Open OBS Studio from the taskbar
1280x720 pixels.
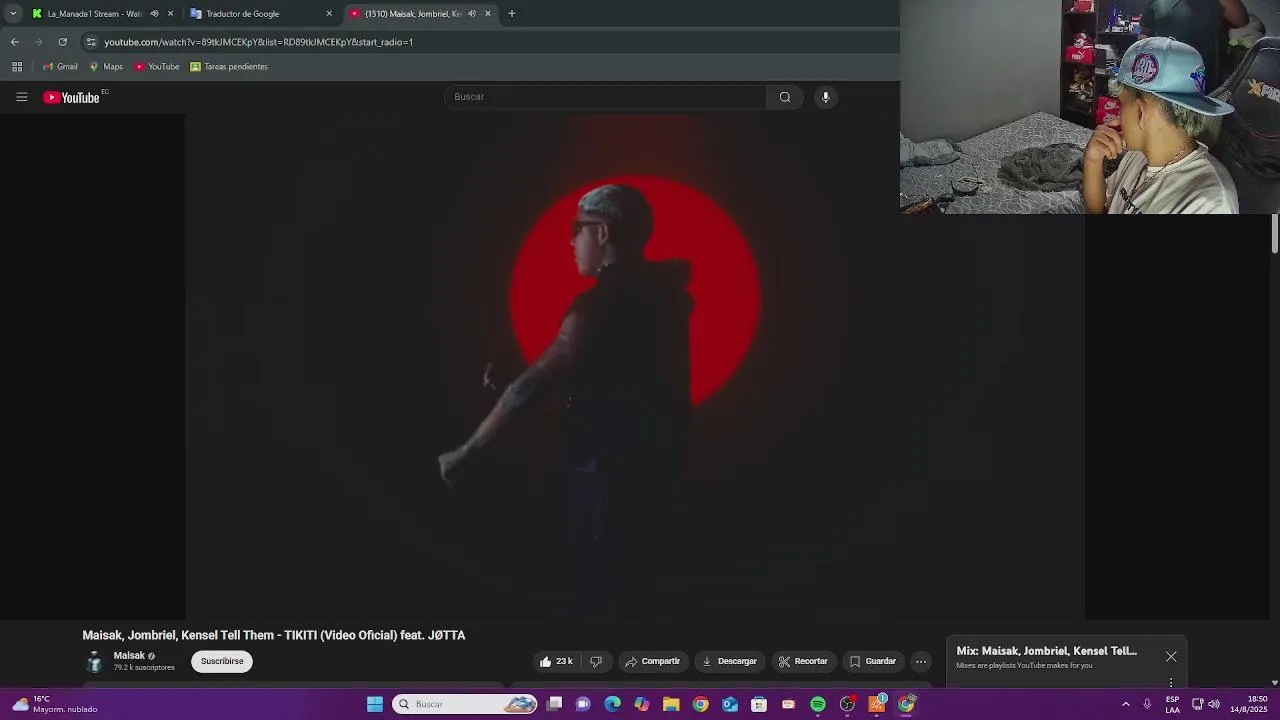[x=847, y=704]
